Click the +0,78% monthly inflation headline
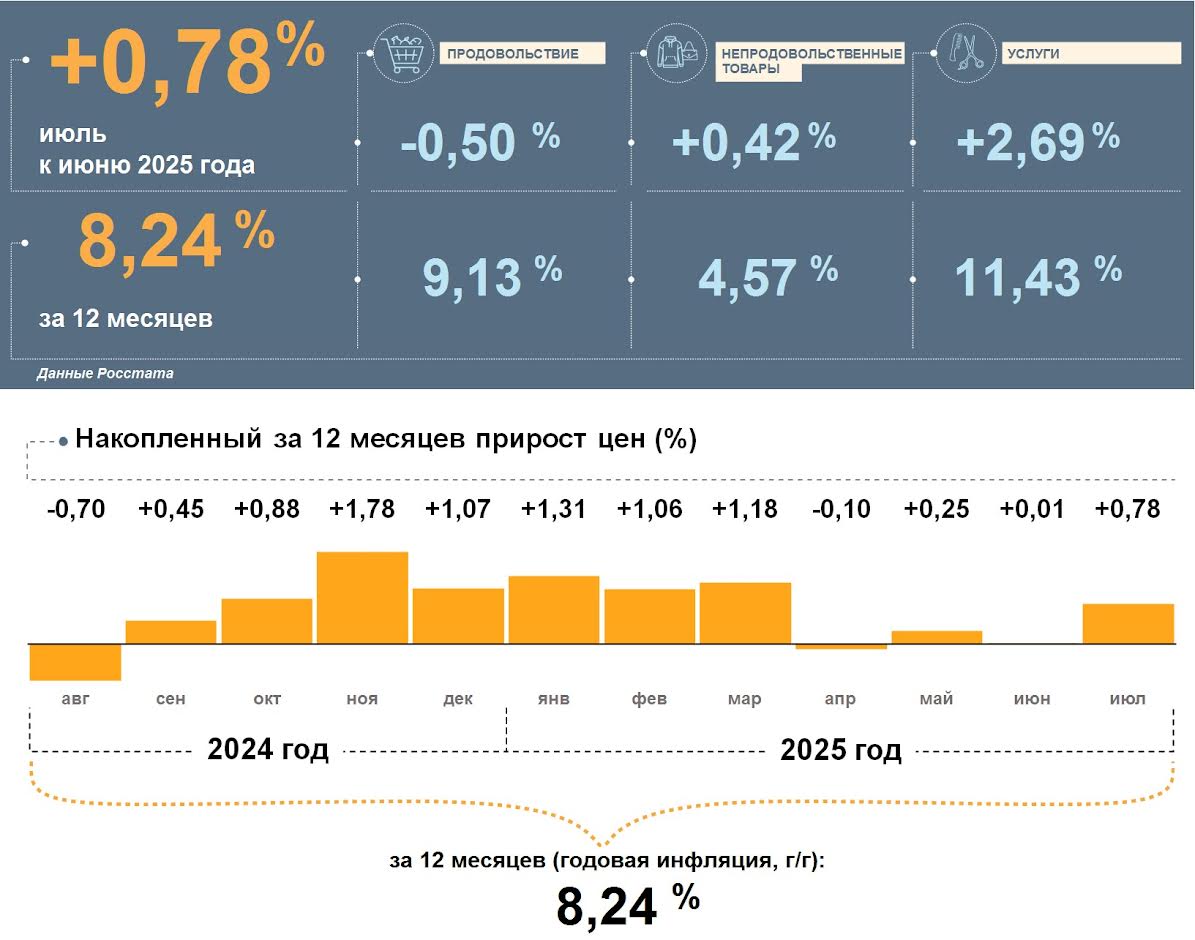 (187, 64)
